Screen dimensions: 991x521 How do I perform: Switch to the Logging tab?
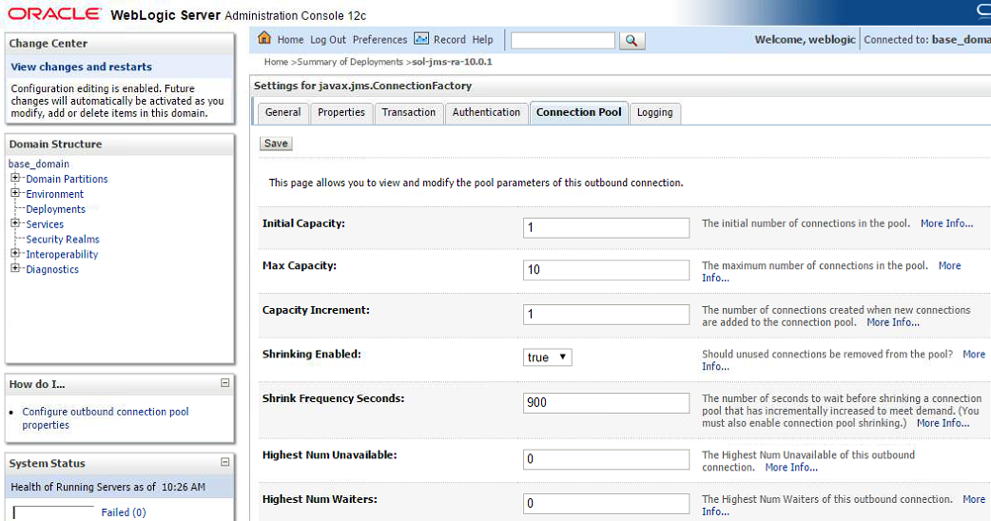click(x=654, y=113)
